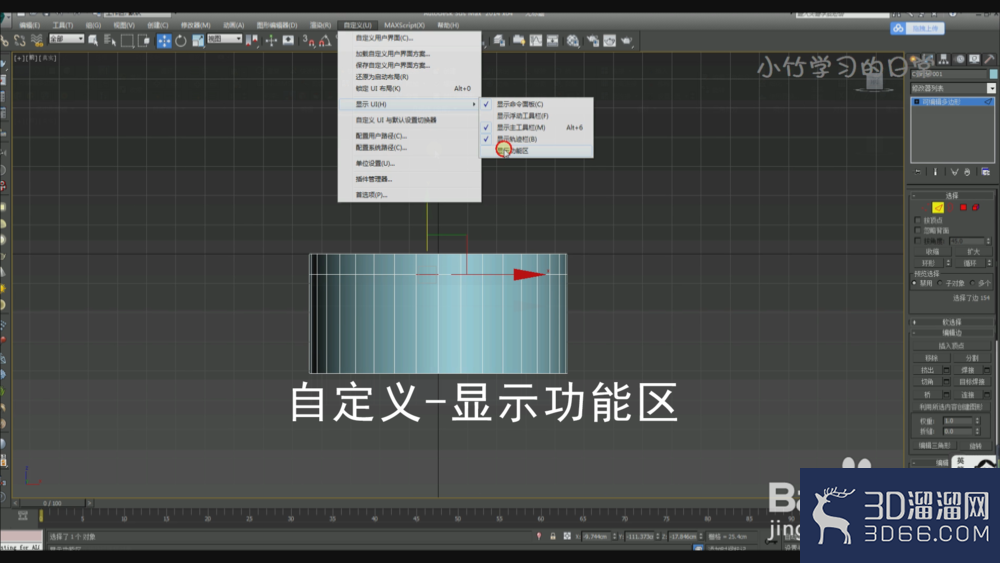Open the 挤出 settings box
1000x563 pixels.
tap(946, 370)
